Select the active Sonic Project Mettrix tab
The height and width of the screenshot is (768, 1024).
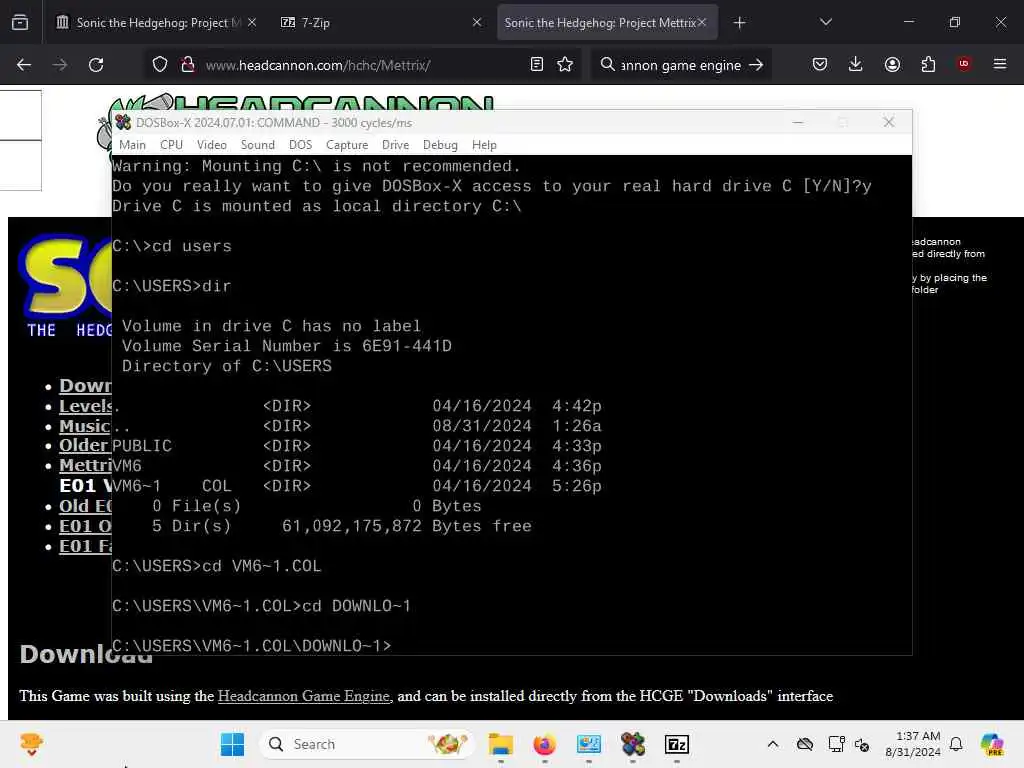click(607, 22)
